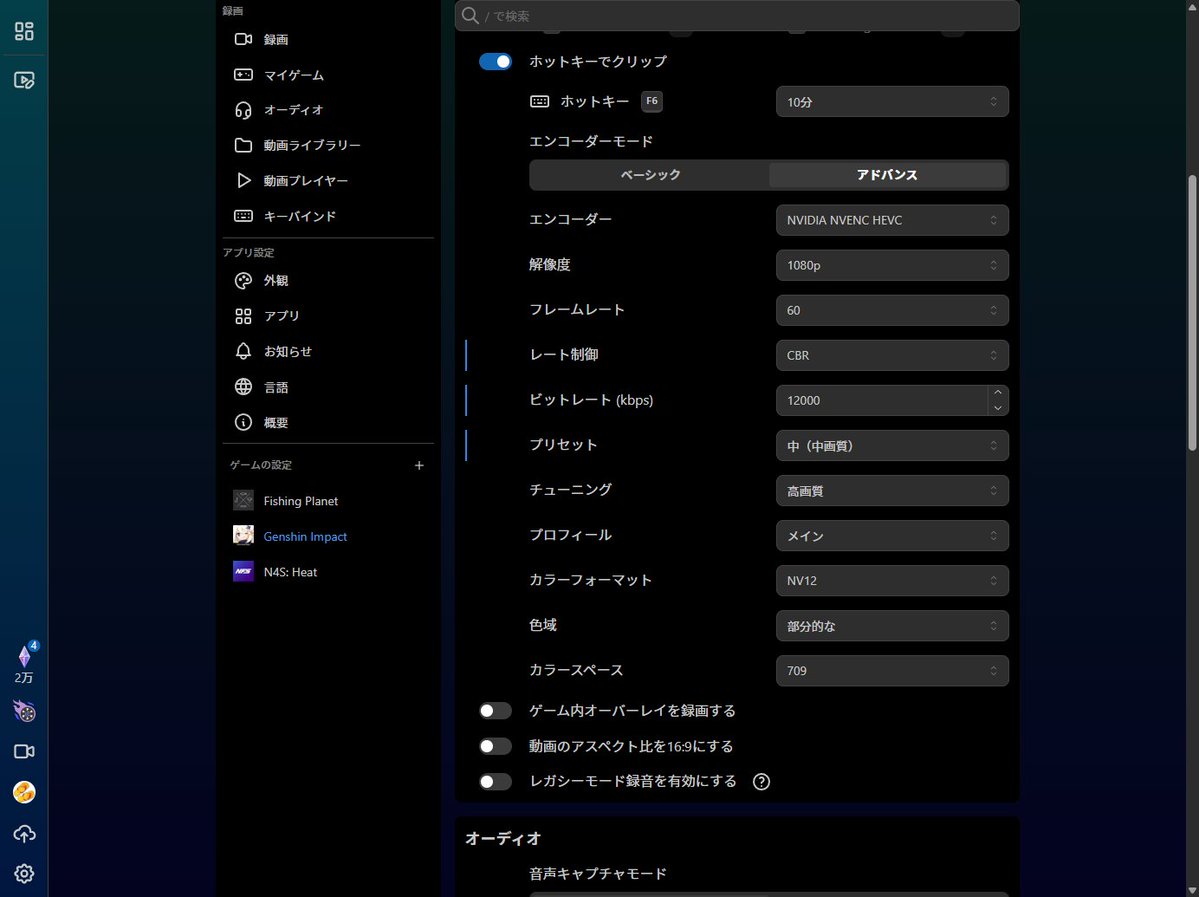Screen dimensions: 1199x897
Task: Click the gem rewards icon with badge 4
Action: (x=24, y=655)
